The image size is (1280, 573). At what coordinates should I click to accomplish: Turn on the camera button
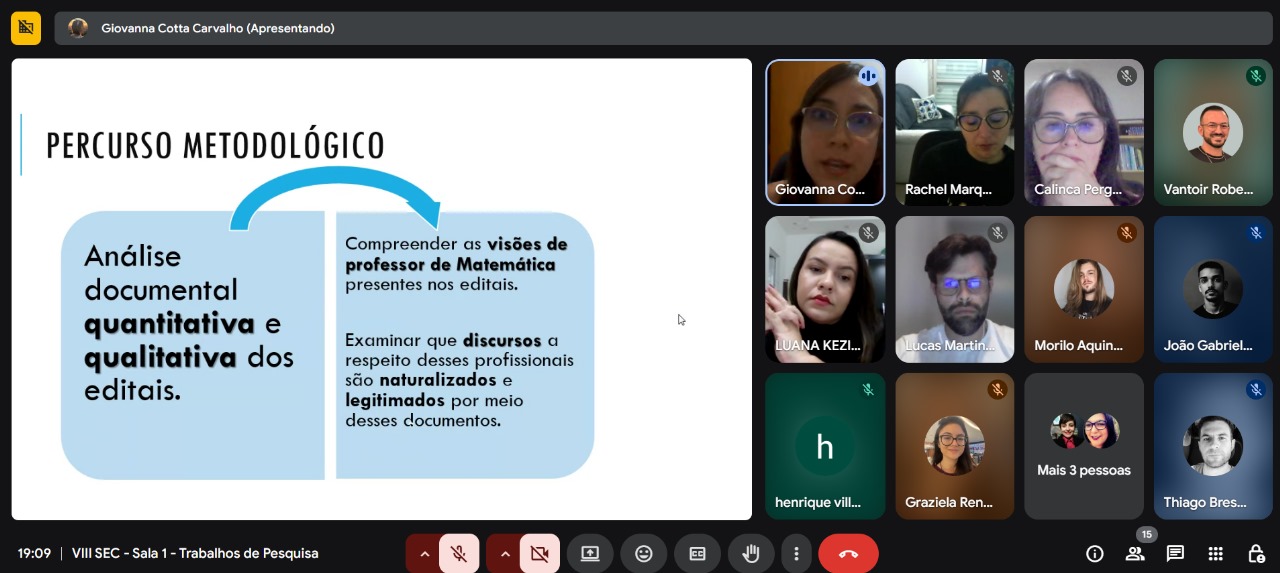click(x=540, y=553)
